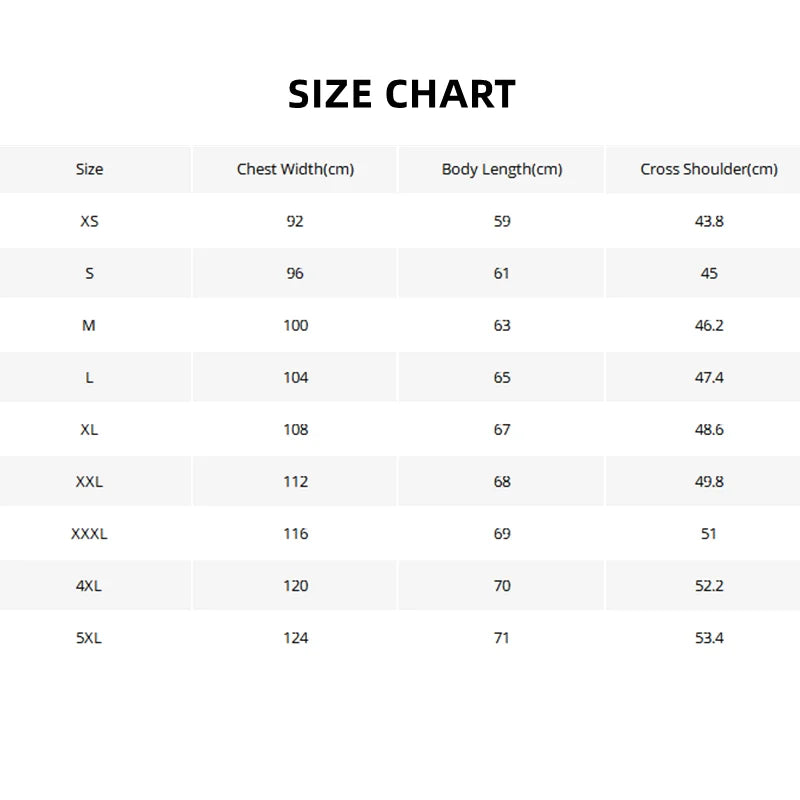This screenshot has height=800, width=800.
Task: Click cross shoulder value 53.4
Action: [x=709, y=638]
